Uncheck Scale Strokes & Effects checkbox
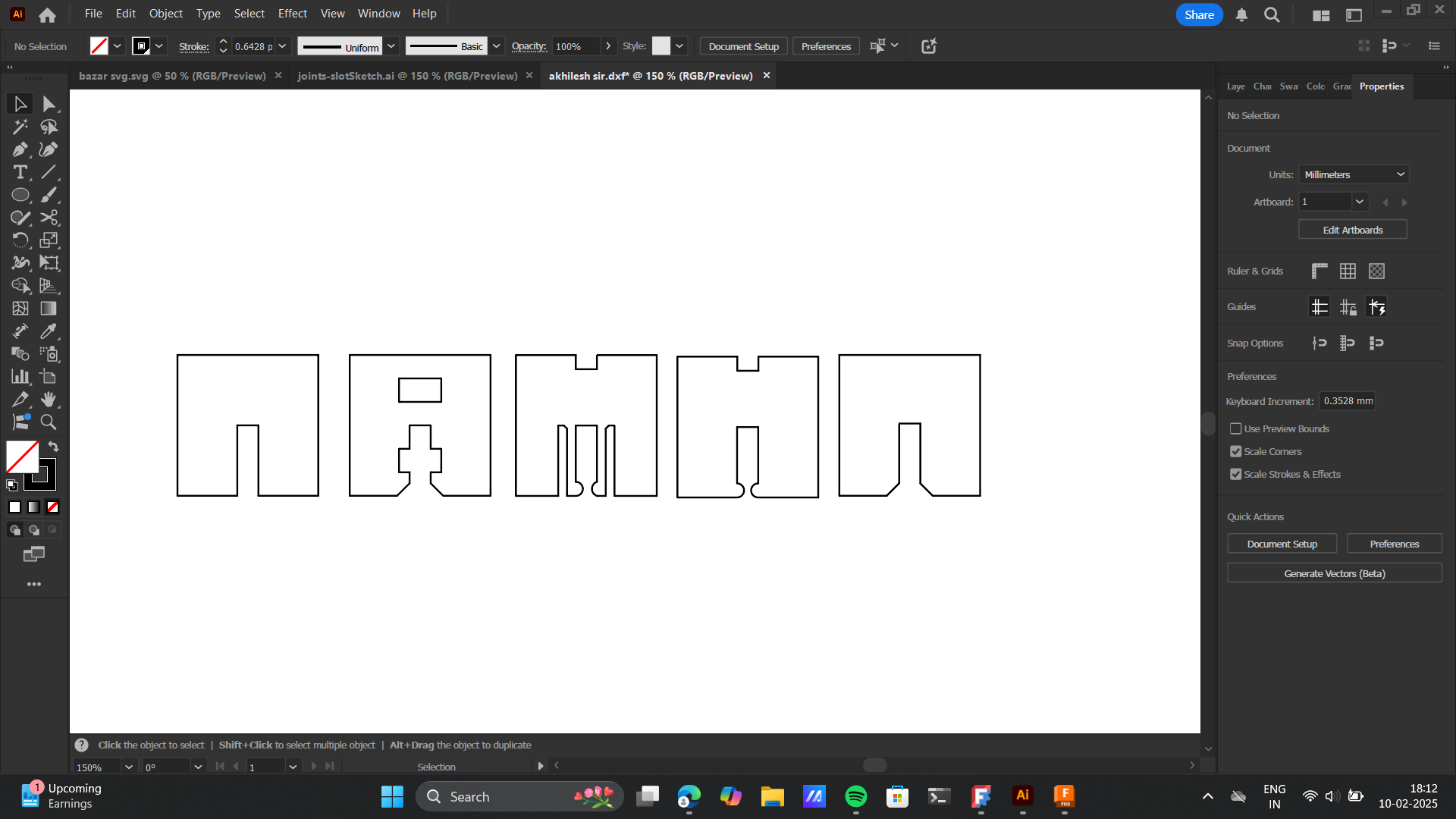The width and height of the screenshot is (1456, 819). 1235,474
